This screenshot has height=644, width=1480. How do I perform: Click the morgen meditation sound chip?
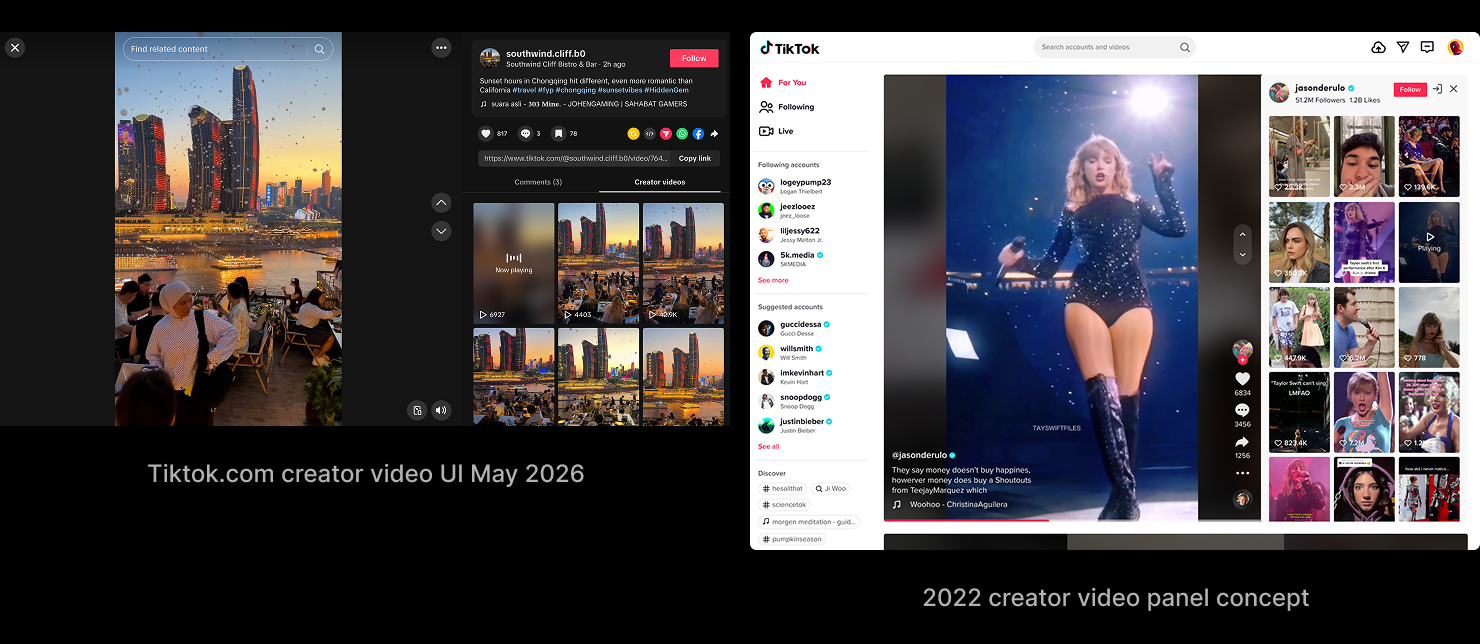[x=809, y=522]
